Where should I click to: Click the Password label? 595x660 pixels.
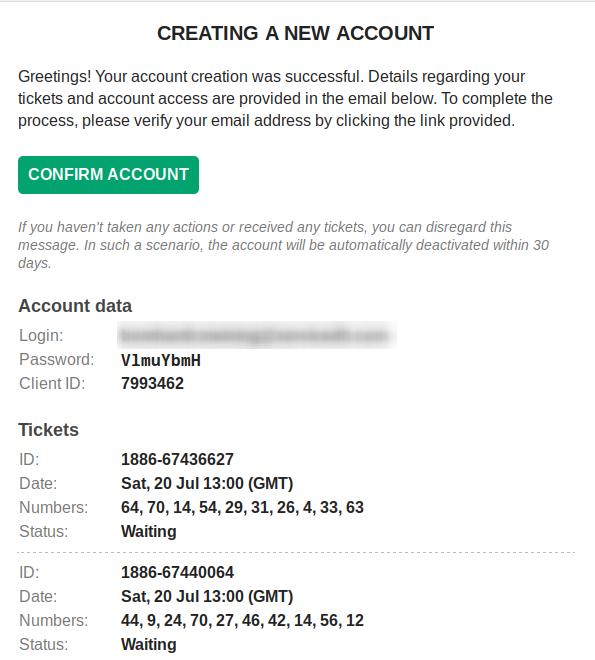click(x=57, y=359)
